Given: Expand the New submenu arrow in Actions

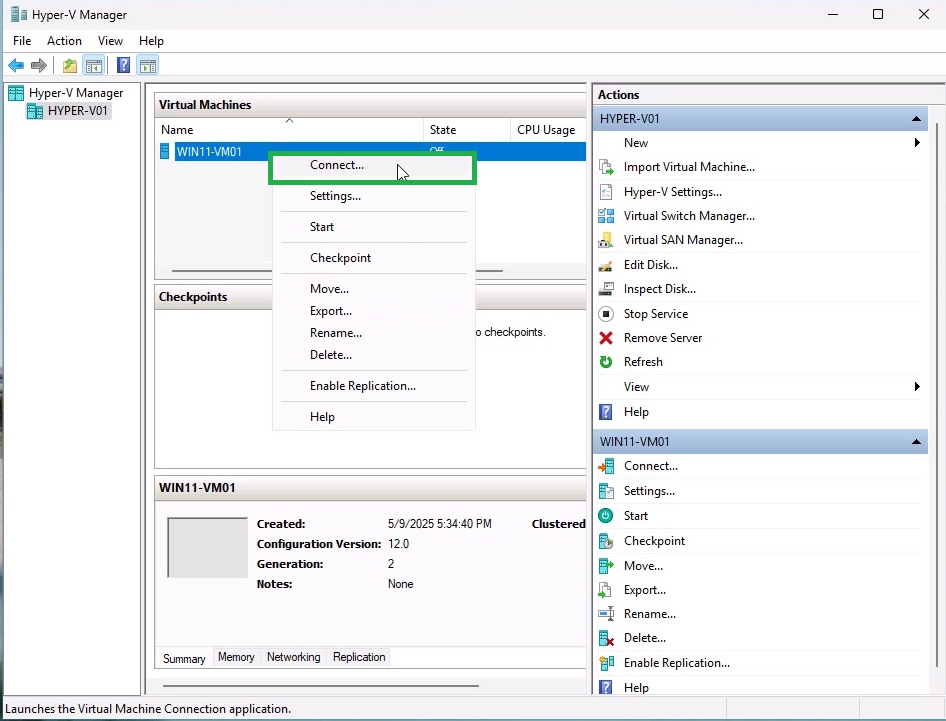Looking at the screenshot, I should [917, 143].
